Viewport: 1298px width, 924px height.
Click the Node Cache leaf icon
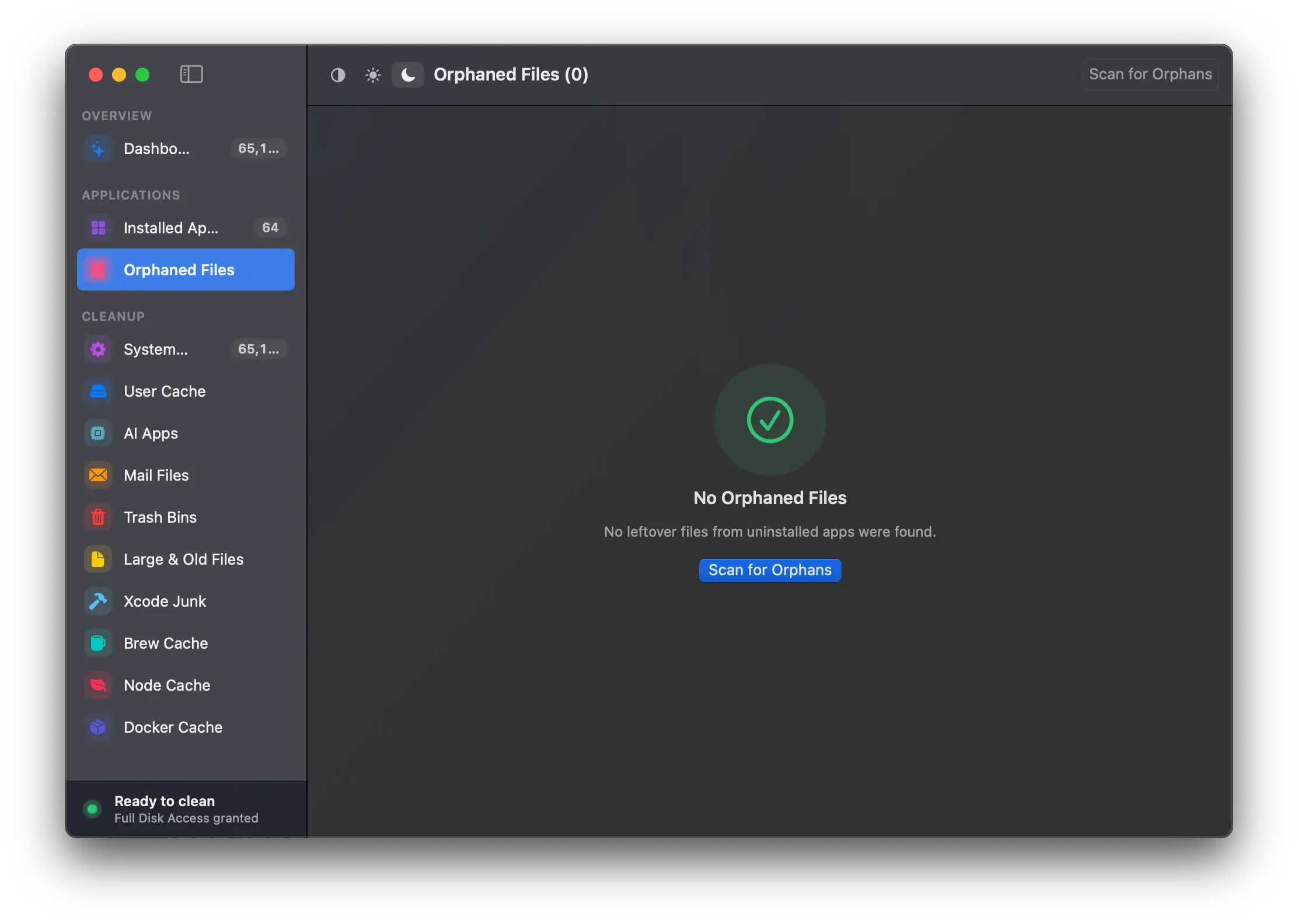pyautogui.click(x=98, y=685)
